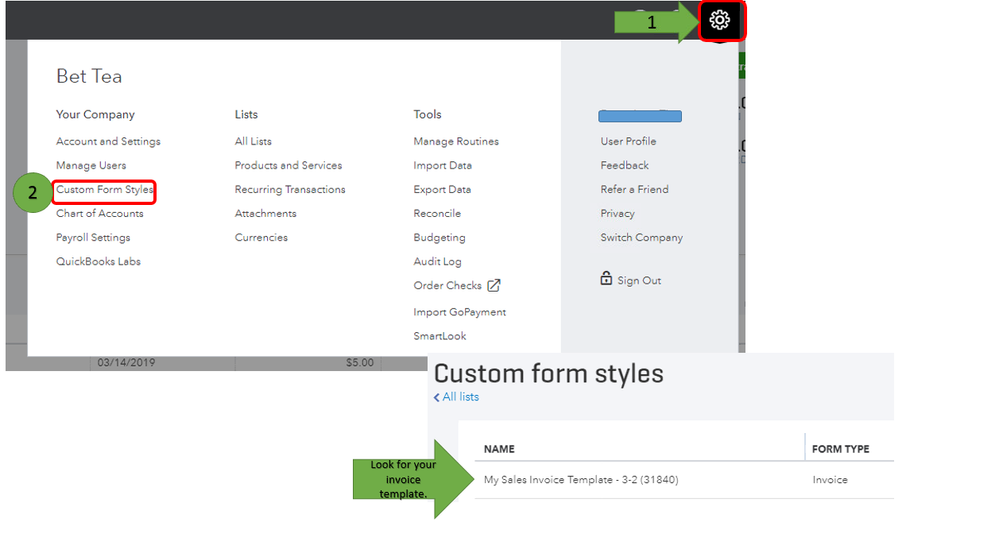Click the $5.00 amount cell
This screenshot has height=549, width=999.
[360, 363]
